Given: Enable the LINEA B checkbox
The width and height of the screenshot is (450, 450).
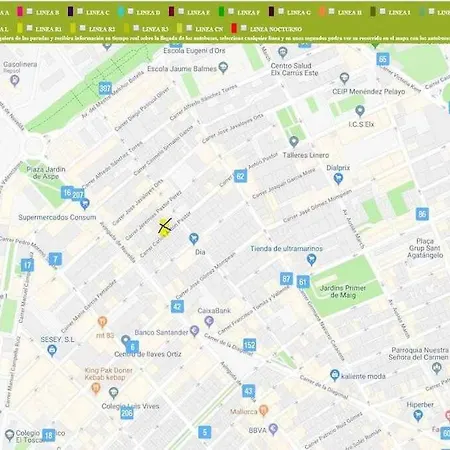Looking at the screenshot, I should point(30,11).
